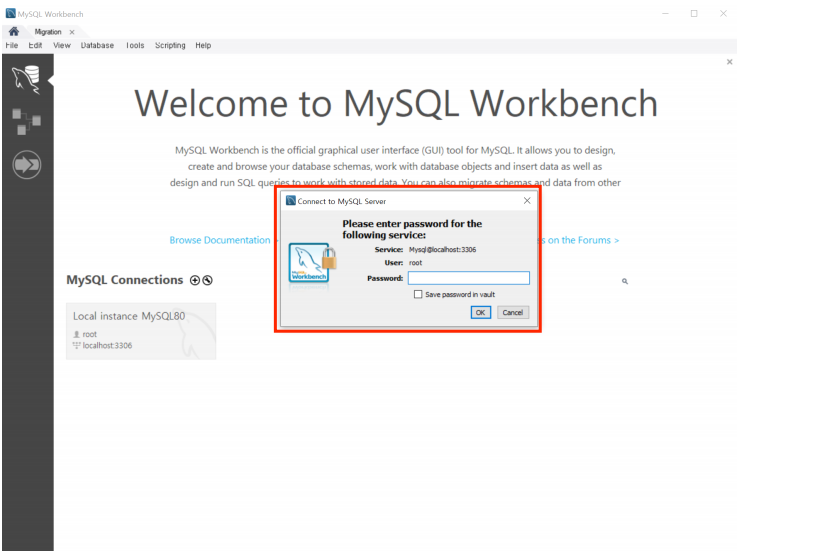Dismiss the welcome panel close icon

729,62
